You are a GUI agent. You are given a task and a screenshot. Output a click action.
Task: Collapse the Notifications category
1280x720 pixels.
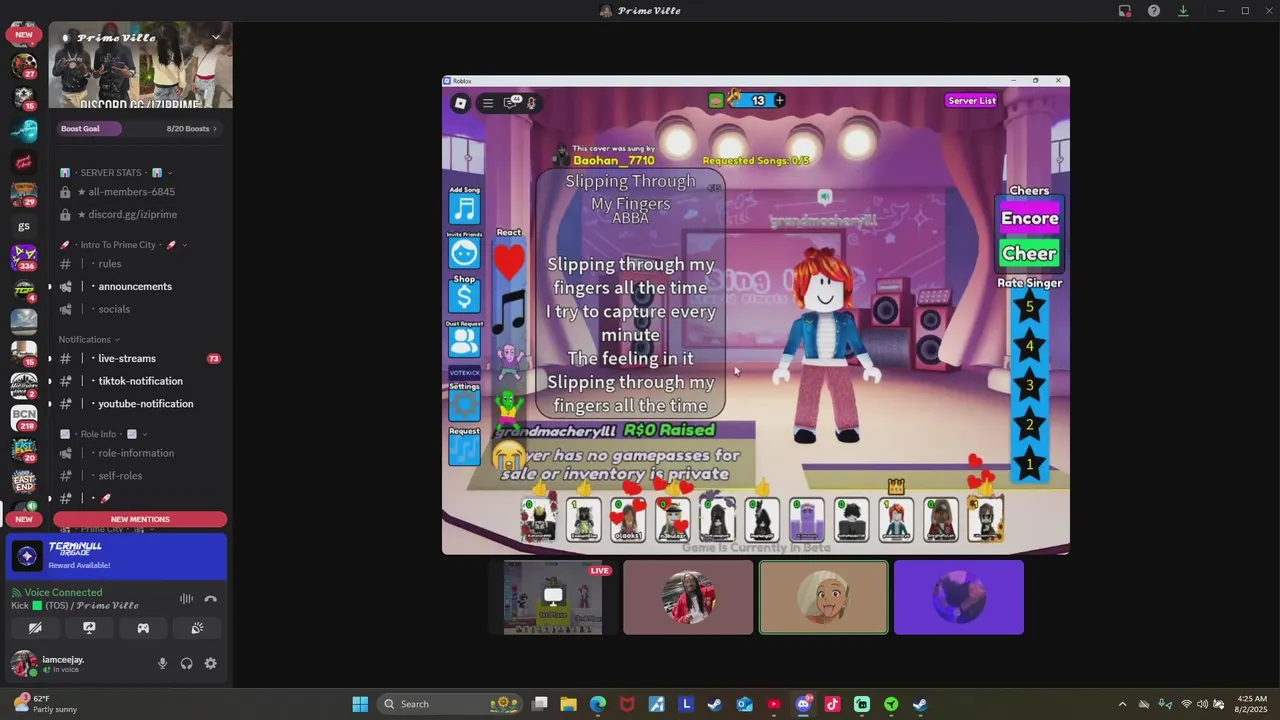click(x=89, y=340)
